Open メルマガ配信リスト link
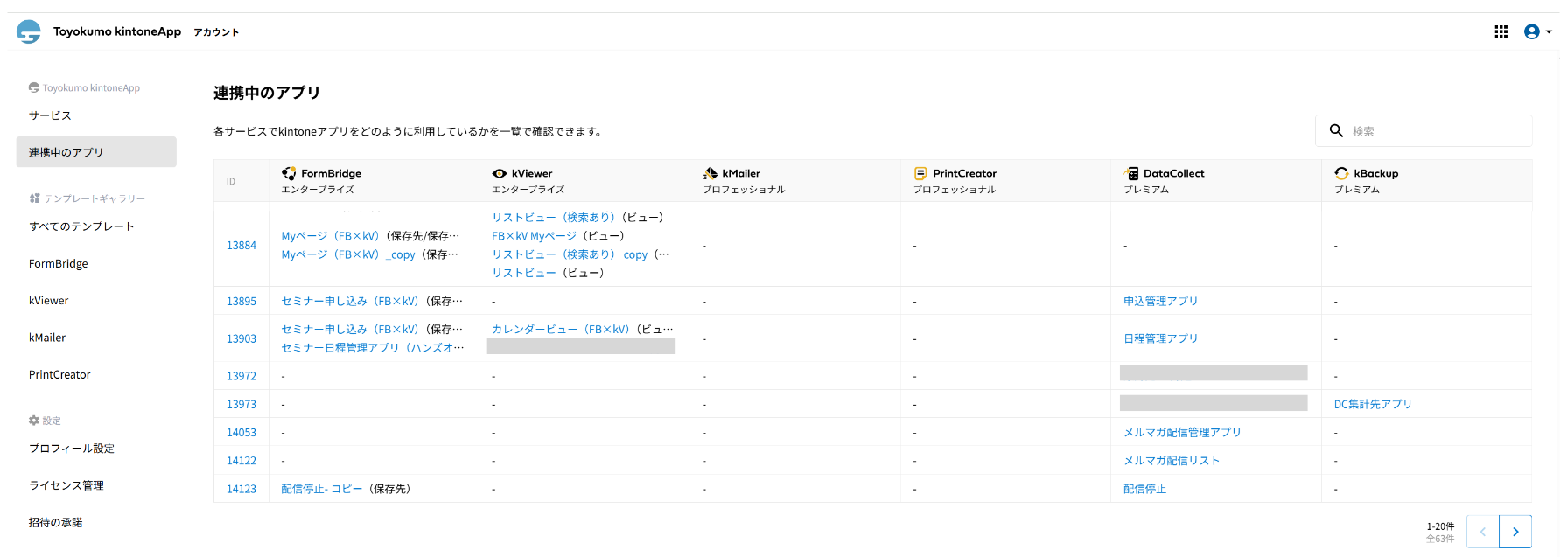The width and height of the screenshot is (1568, 557). (1172, 461)
